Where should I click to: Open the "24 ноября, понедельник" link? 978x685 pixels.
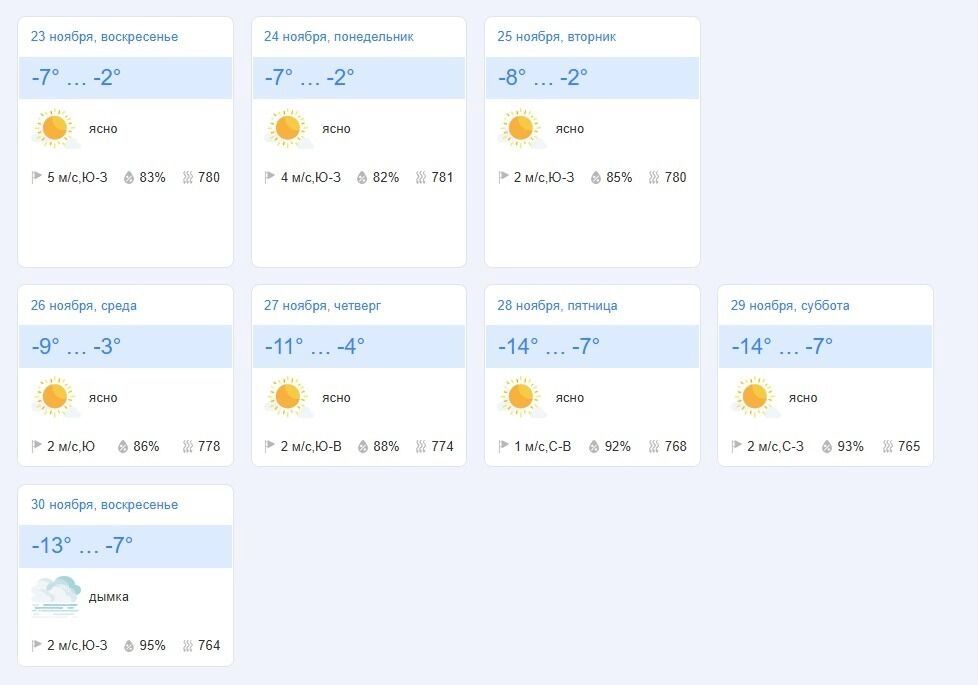click(x=338, y=37)
